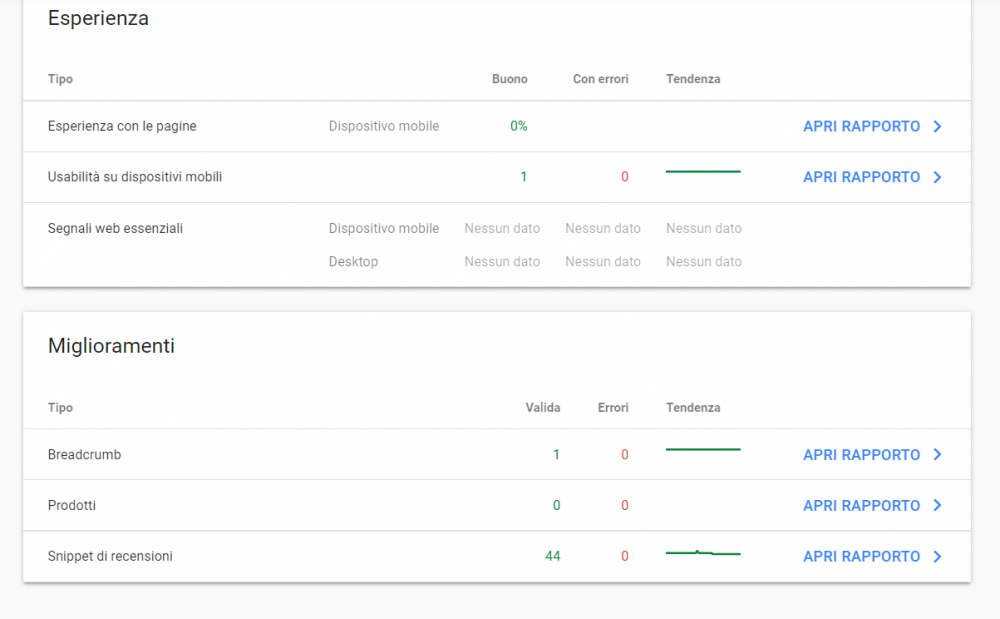Open the Breadcrumb APRI RAPPORTO link
Image resolution: width=1000 pixels, height=619 pixels.
click(860, 454)
